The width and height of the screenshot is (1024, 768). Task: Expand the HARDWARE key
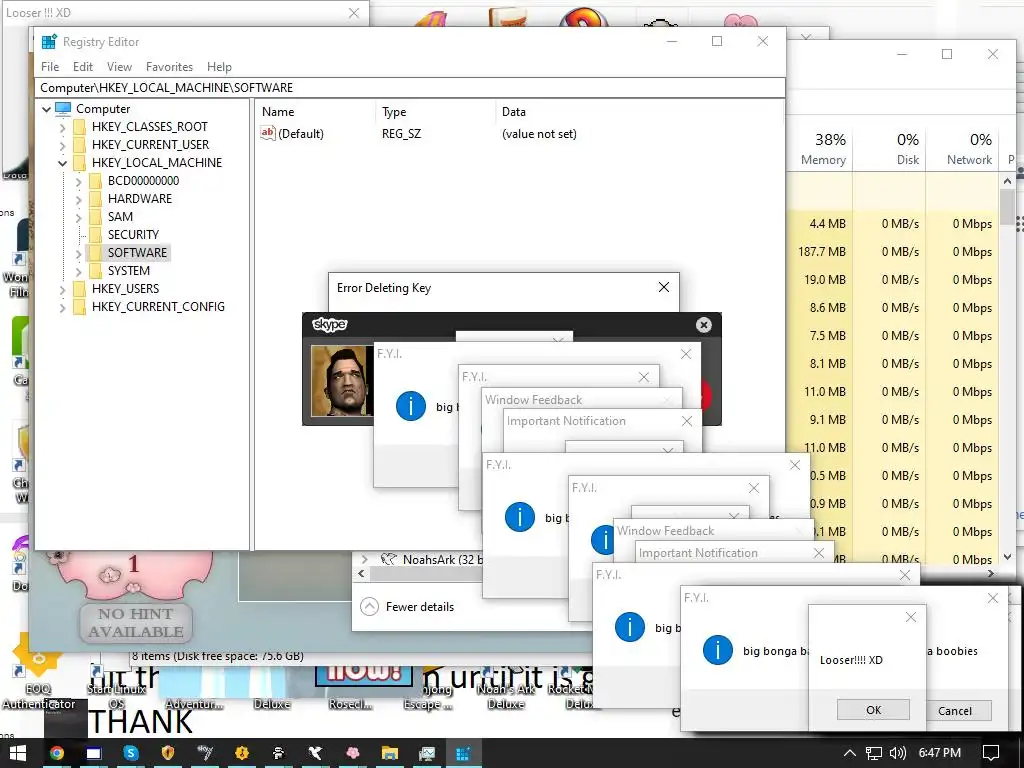click(x=78, y=199)
